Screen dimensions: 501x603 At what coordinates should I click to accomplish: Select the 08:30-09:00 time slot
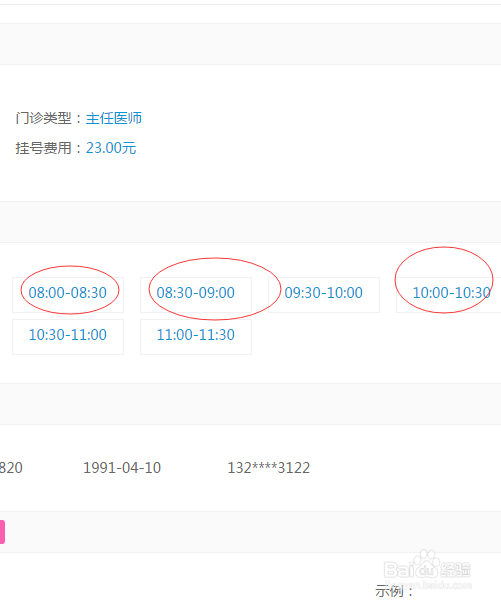coord(196,295)
